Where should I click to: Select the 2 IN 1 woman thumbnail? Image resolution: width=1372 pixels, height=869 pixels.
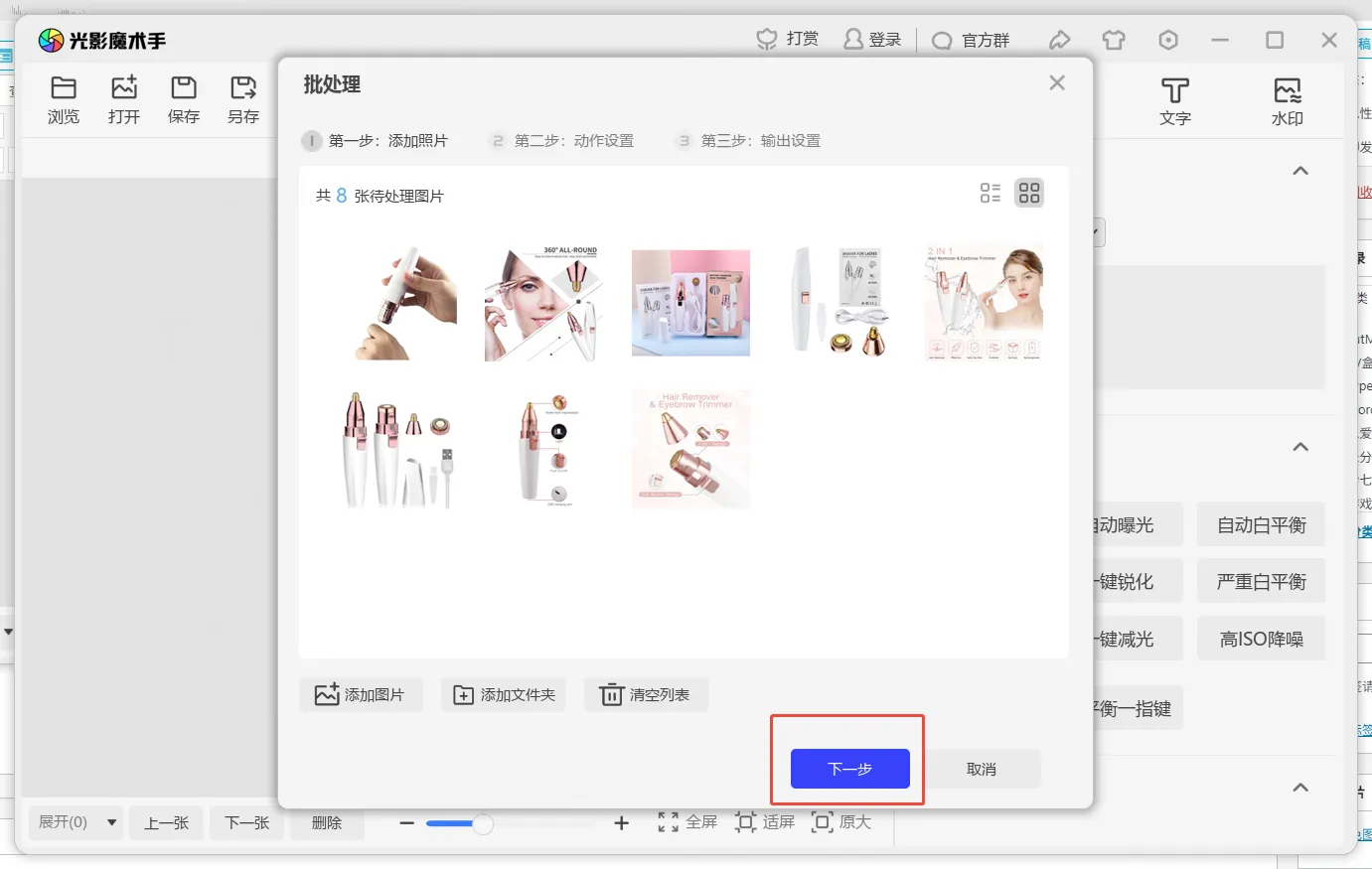click(x=985, y=303)
